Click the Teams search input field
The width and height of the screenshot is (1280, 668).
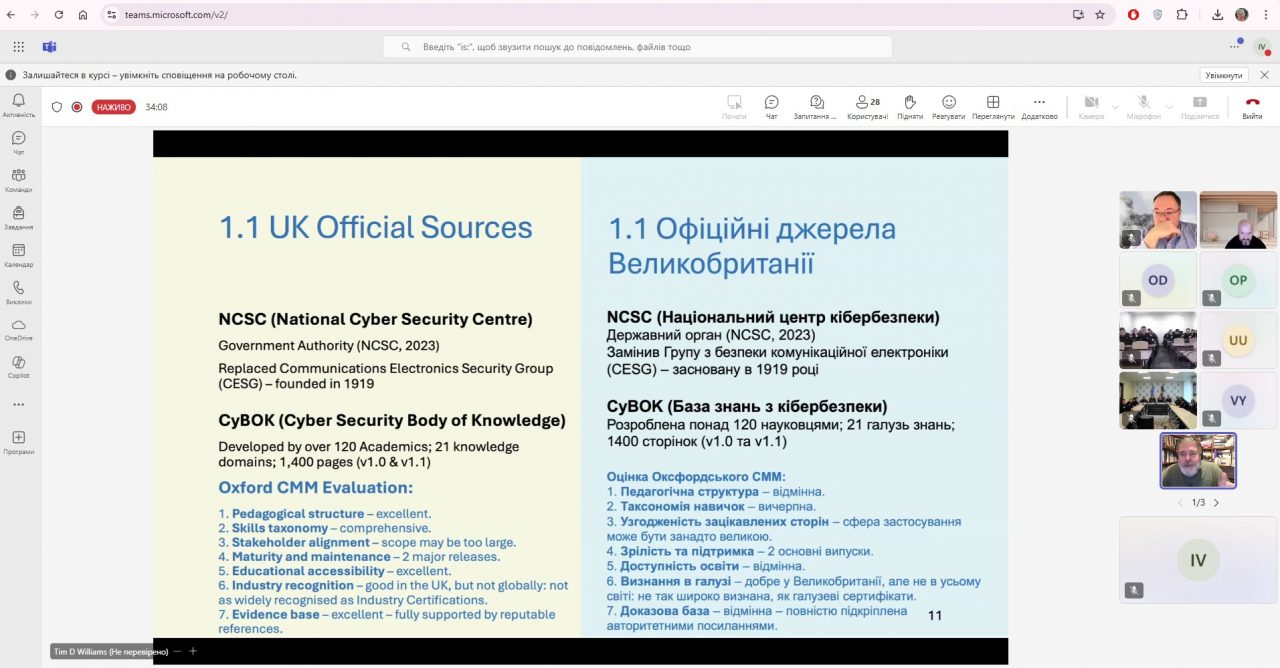[x=638, y=47]
